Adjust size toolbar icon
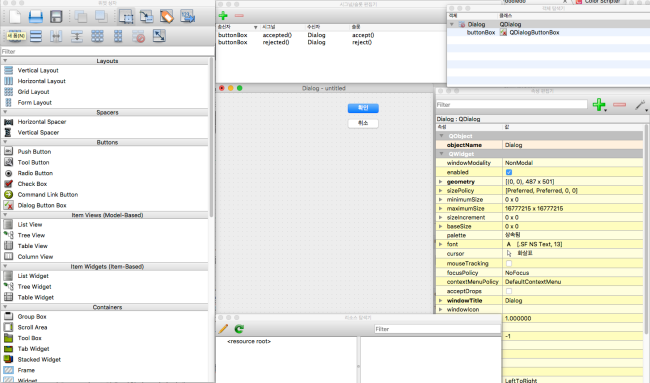 (159, 36)
